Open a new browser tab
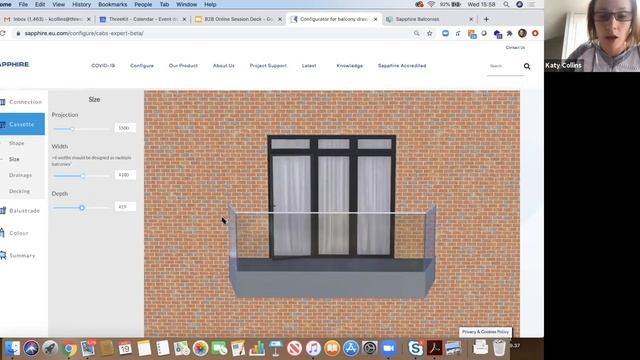Image resolution: width=640 pixels, height=360 pixels. click(x=486, y=19)
